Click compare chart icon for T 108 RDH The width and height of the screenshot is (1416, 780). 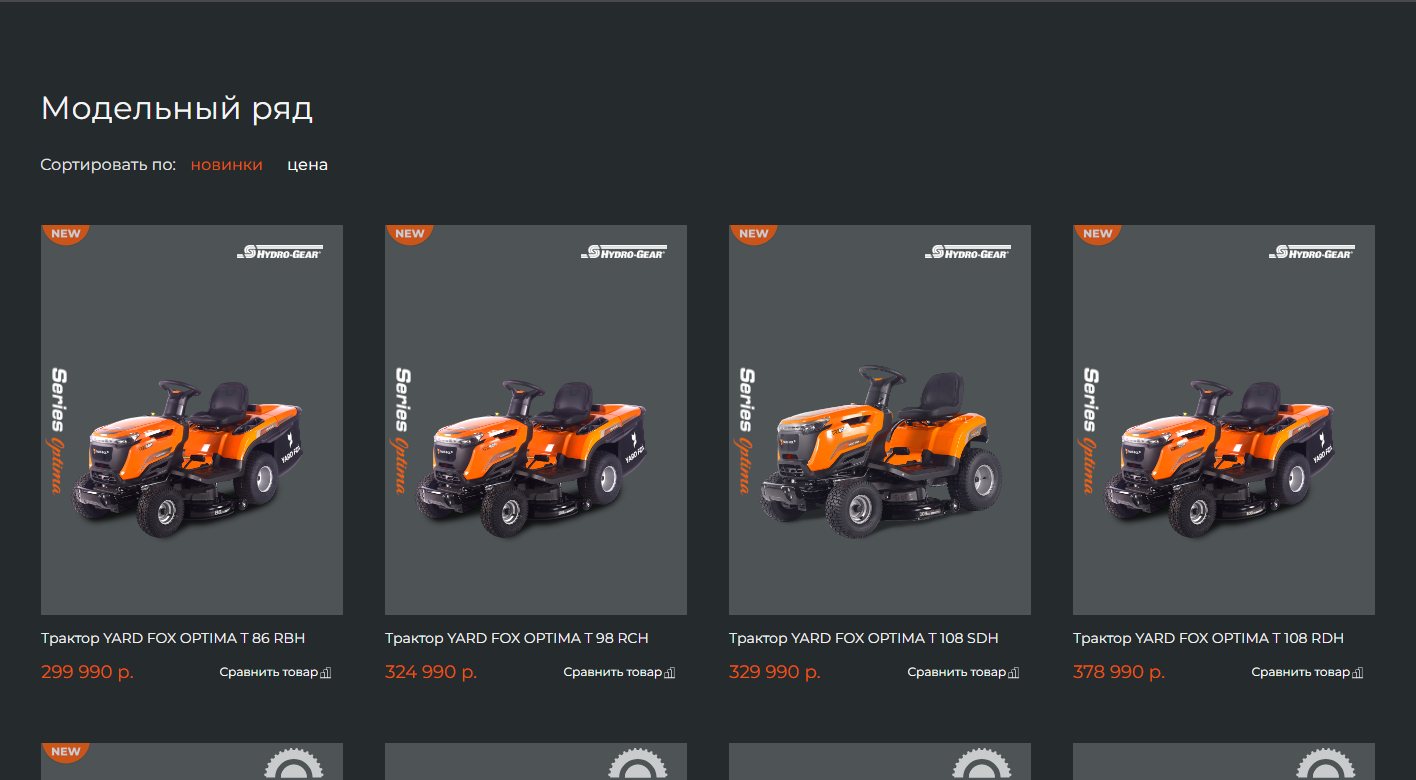(x=1358, y=673)
